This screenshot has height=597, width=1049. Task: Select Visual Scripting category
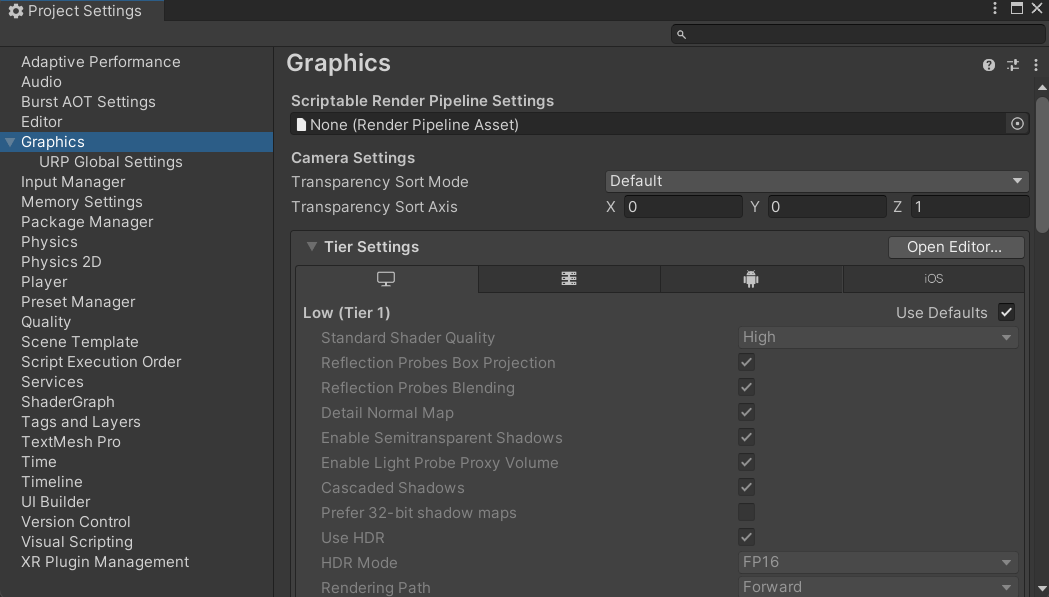pyautogui.click(x=77, y=542)
